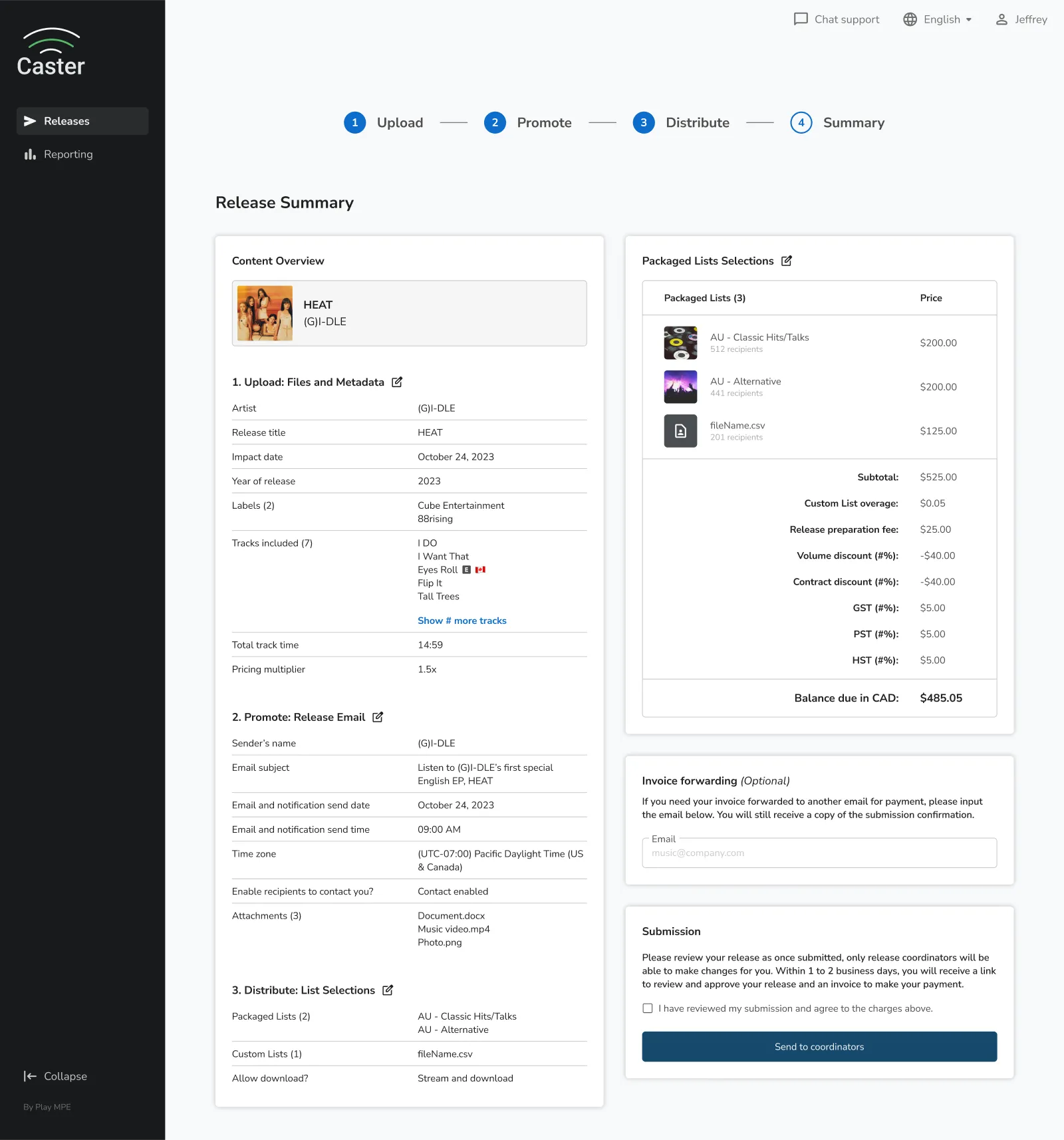Return to the Upload step
The width and height of the screenshot is (1064, 1140).
[x=383, y=122]
